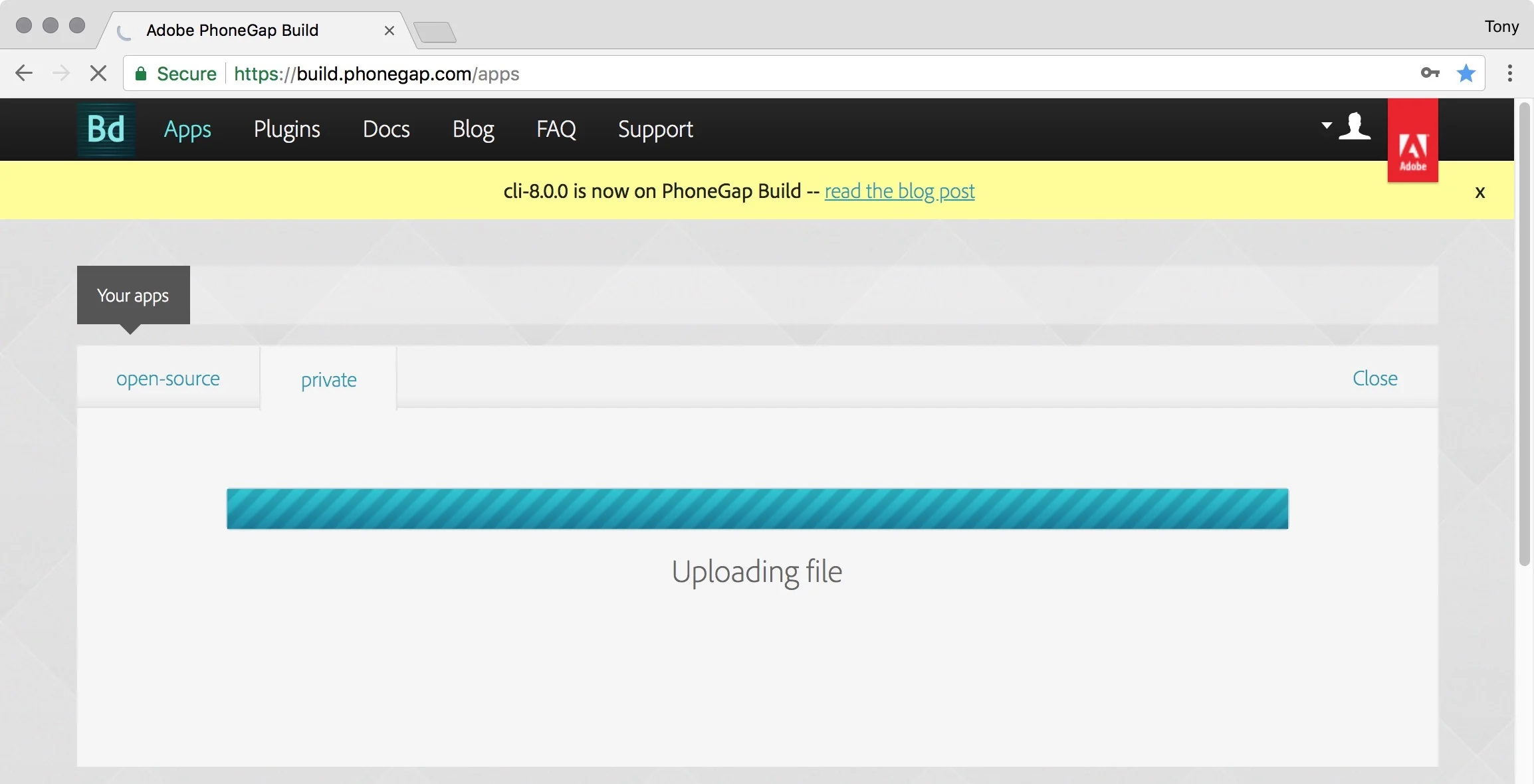This screenshot has width=1534, height=784.
Task: Expand the account dropdown arrow
Action: [1327, 125]
